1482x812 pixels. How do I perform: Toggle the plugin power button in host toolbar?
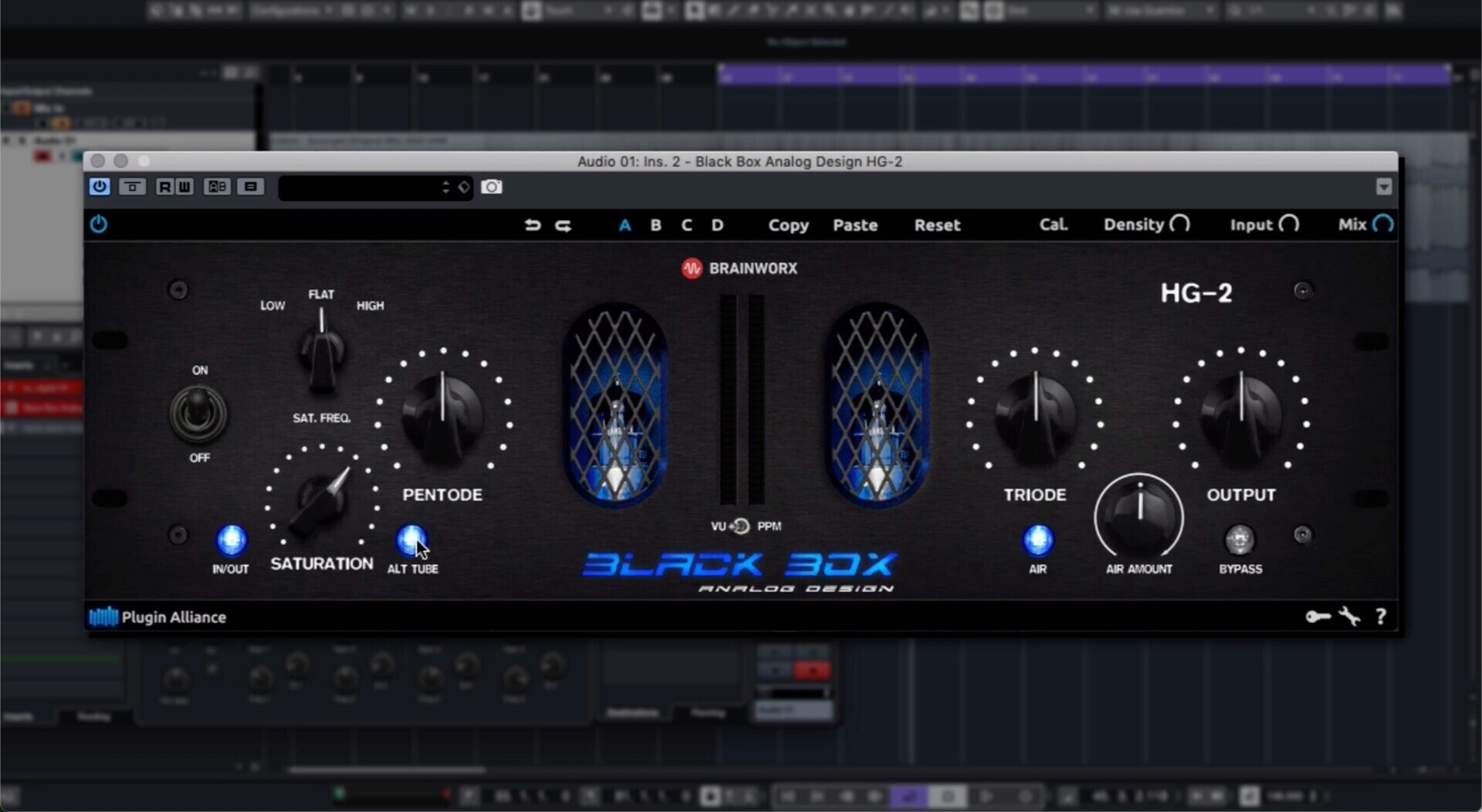click(x=100, y=187)
